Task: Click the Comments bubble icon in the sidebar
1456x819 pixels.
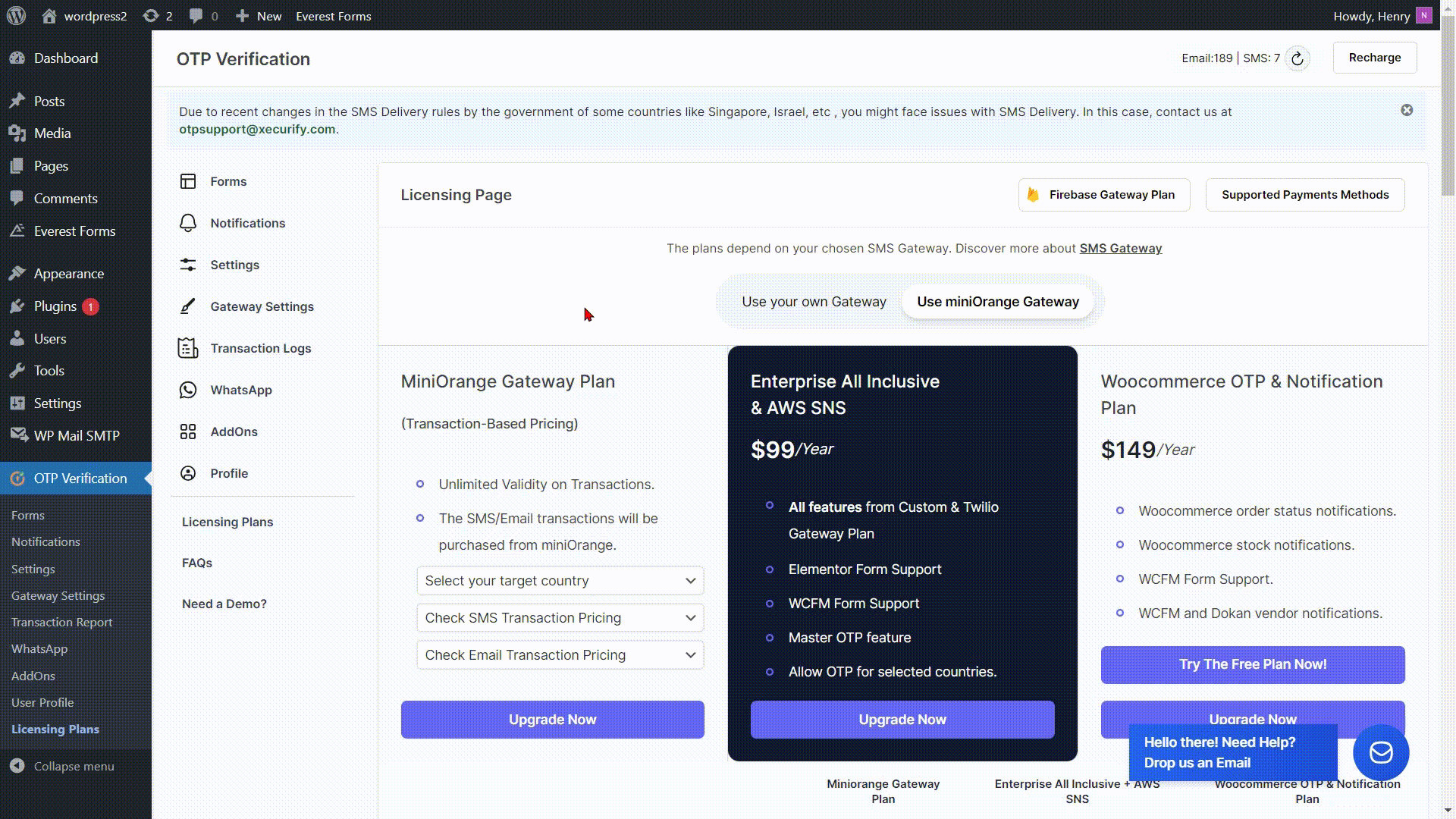Action: (x=17, y=199)
